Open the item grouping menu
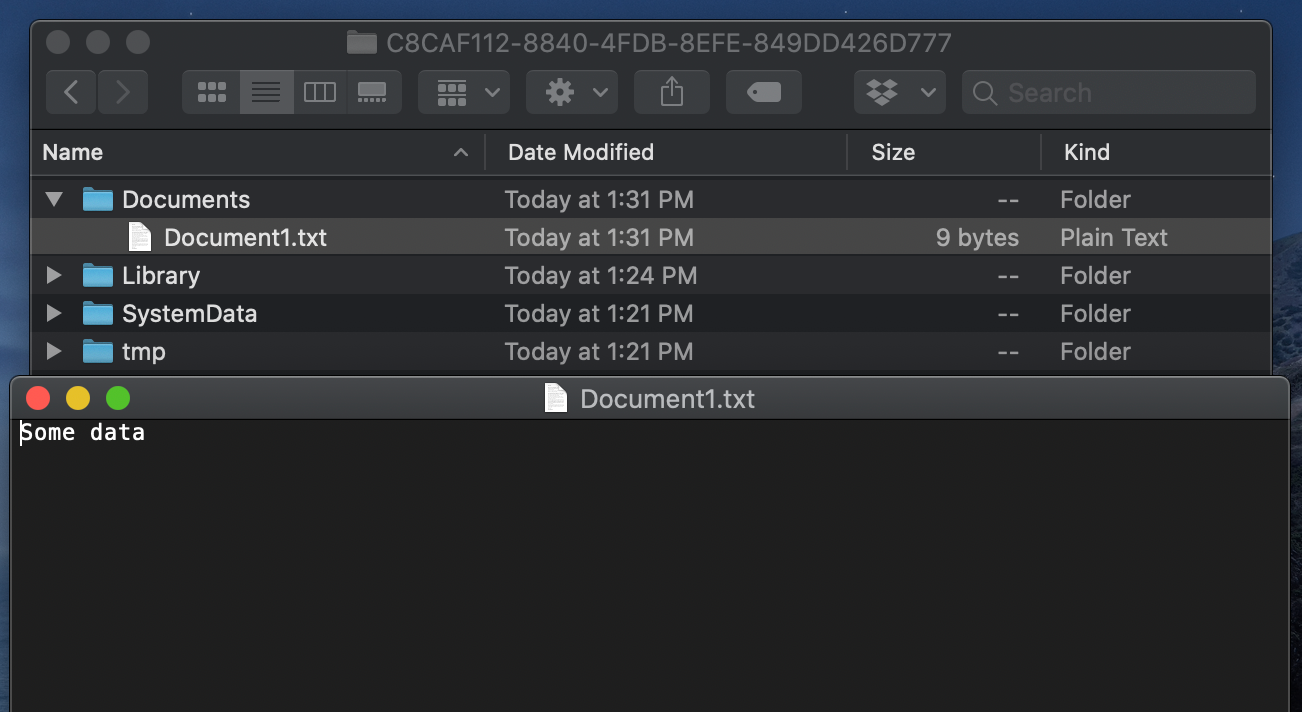The image size is (1302, 712). pyautogui.click(x=463, y=91)
